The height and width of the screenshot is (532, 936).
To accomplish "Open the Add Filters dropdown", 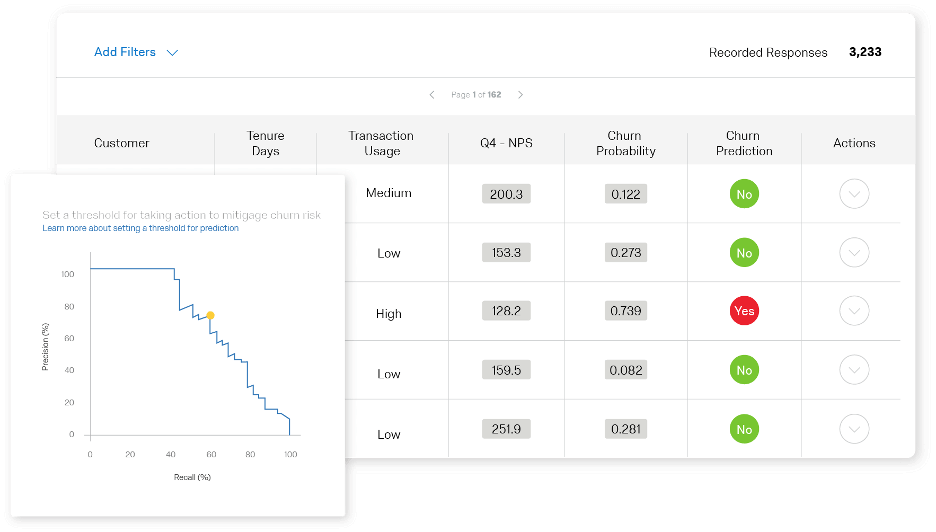I will 135,52.
